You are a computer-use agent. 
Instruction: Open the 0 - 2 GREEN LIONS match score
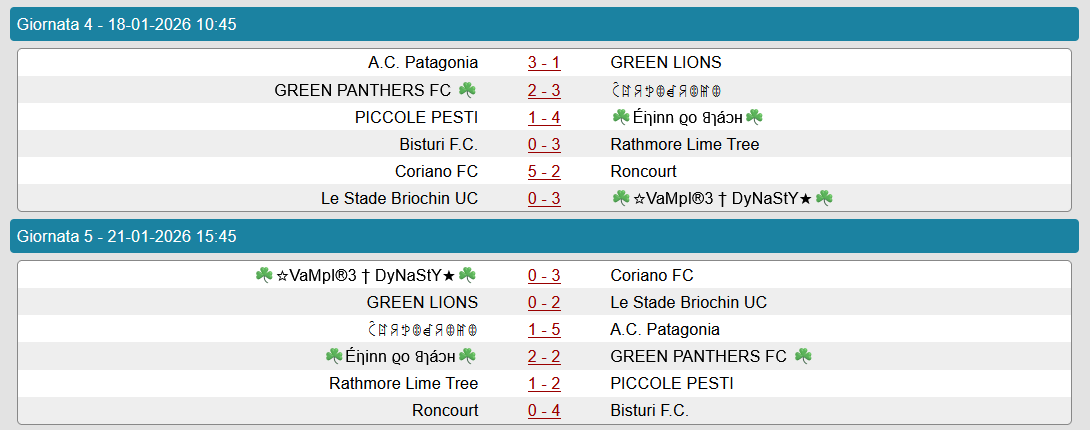coord(544,302)
